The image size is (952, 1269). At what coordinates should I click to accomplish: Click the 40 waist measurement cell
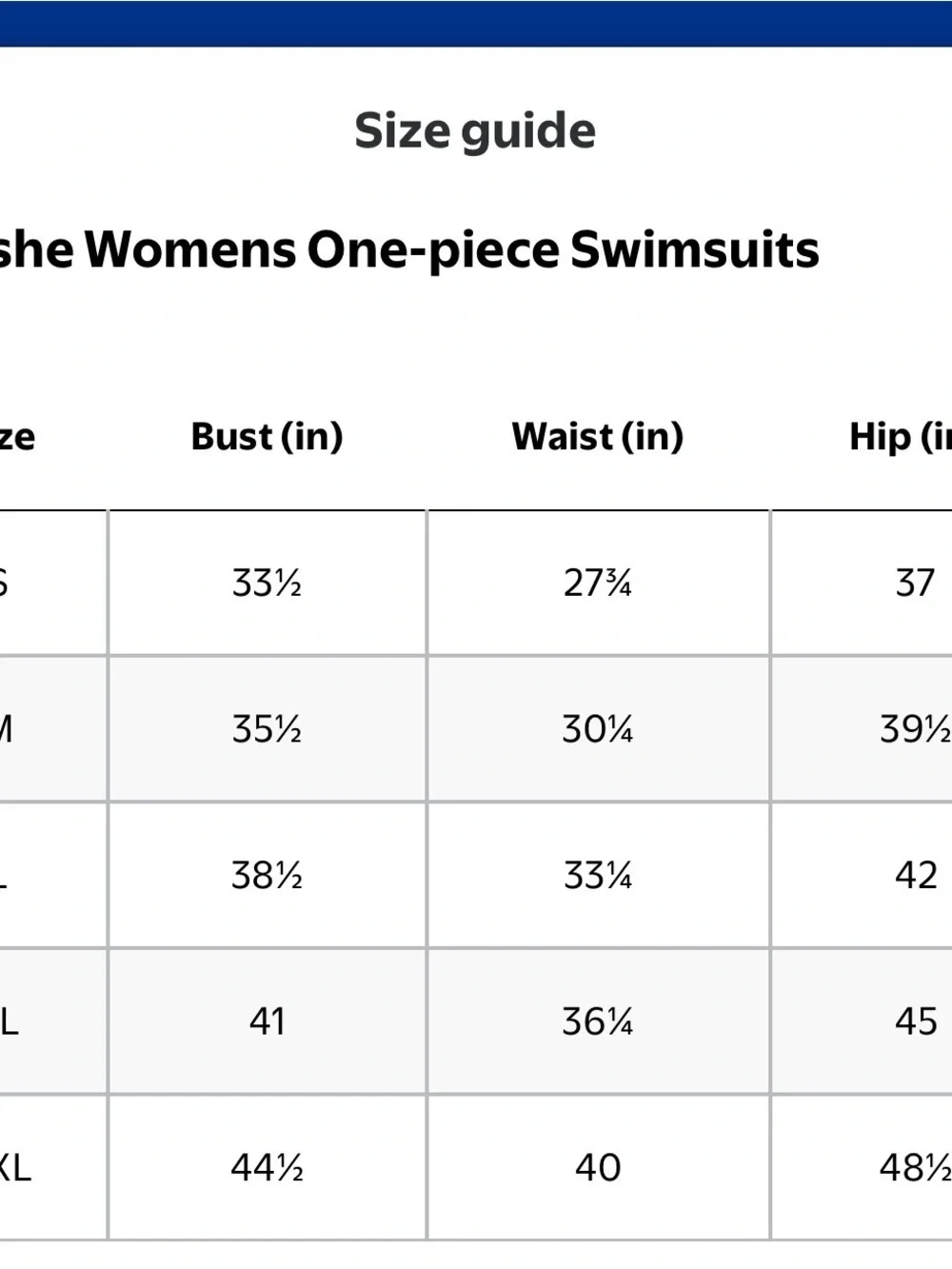click(599, 1167)
